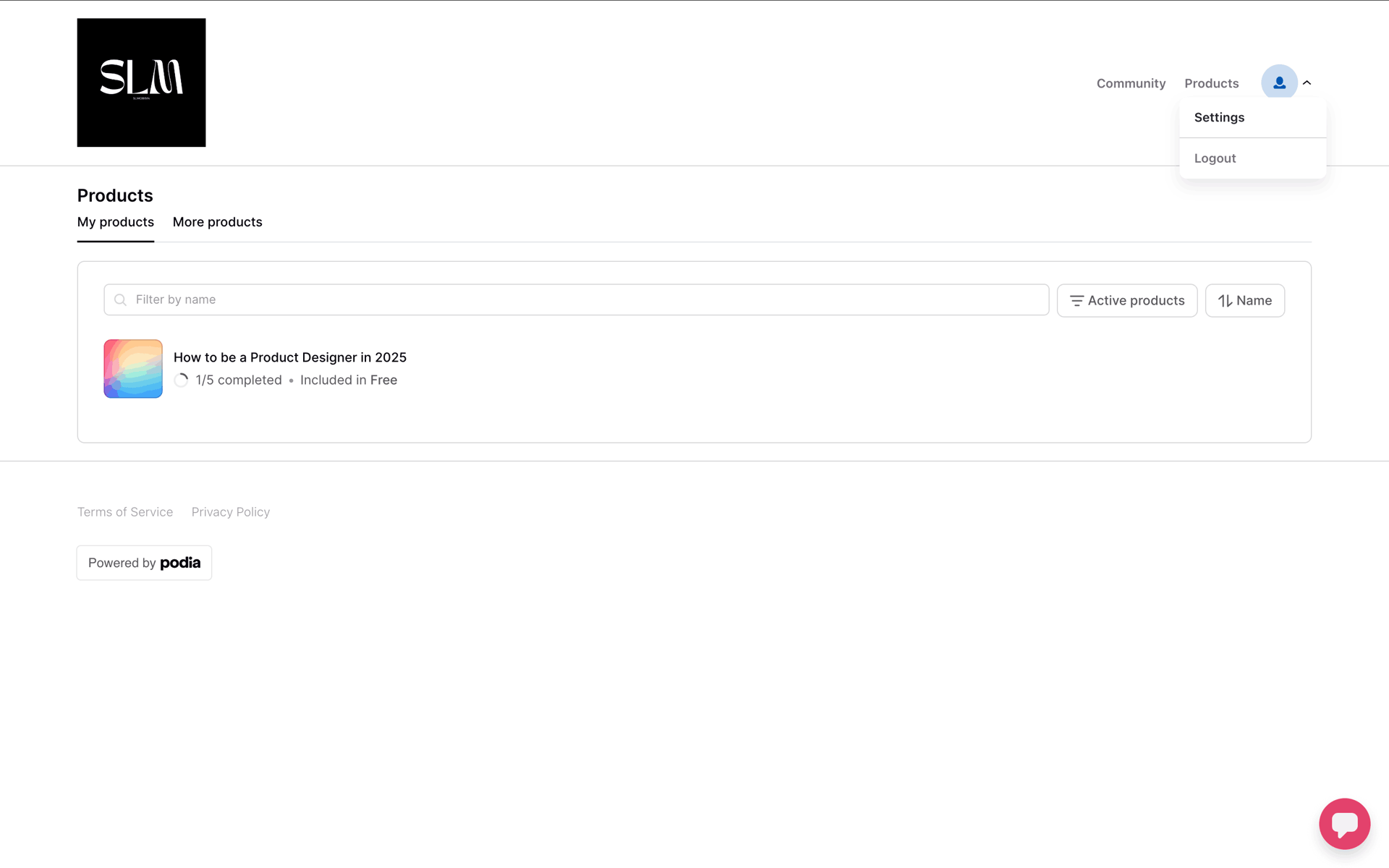Image resolution: width=1389 pixels, height=868 pixels.
Task: Click the Included in Free label
Action: tap(349, 380)
